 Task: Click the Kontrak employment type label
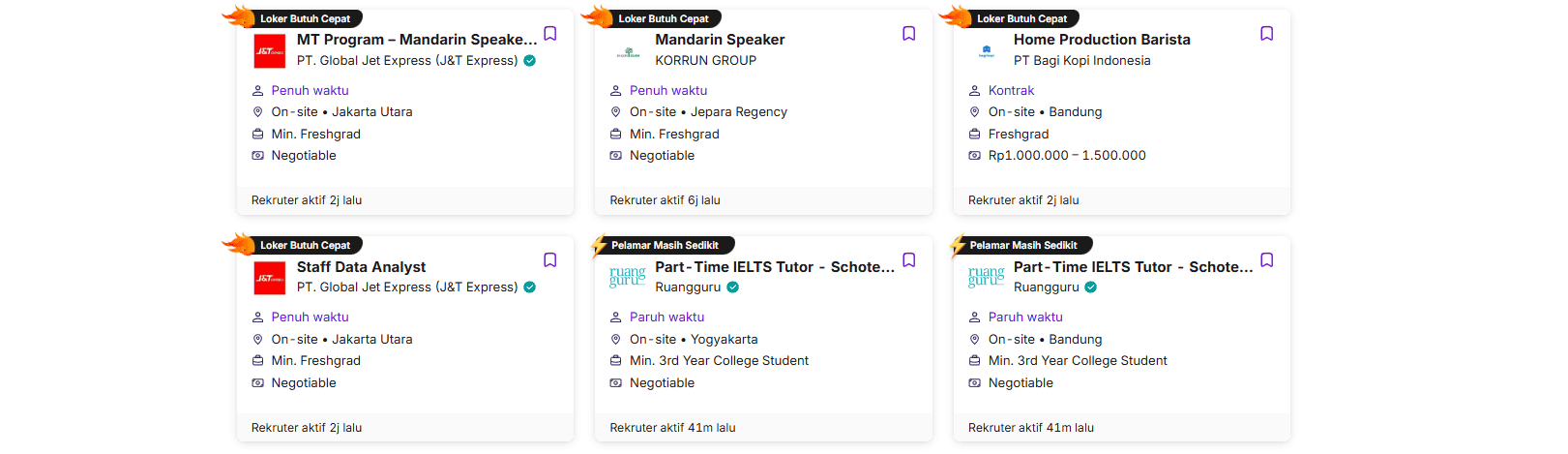[x=1011, y=90]
